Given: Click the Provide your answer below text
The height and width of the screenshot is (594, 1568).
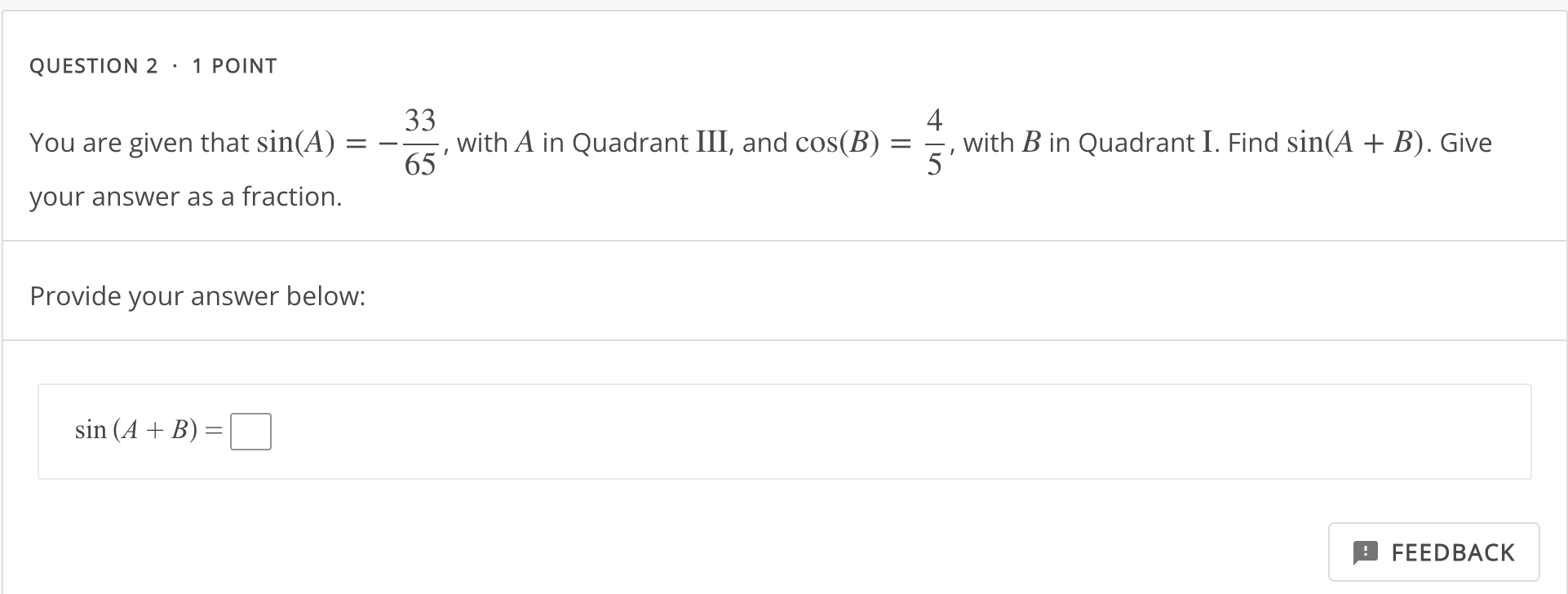Looking at the screenshot, I should 197,295.
